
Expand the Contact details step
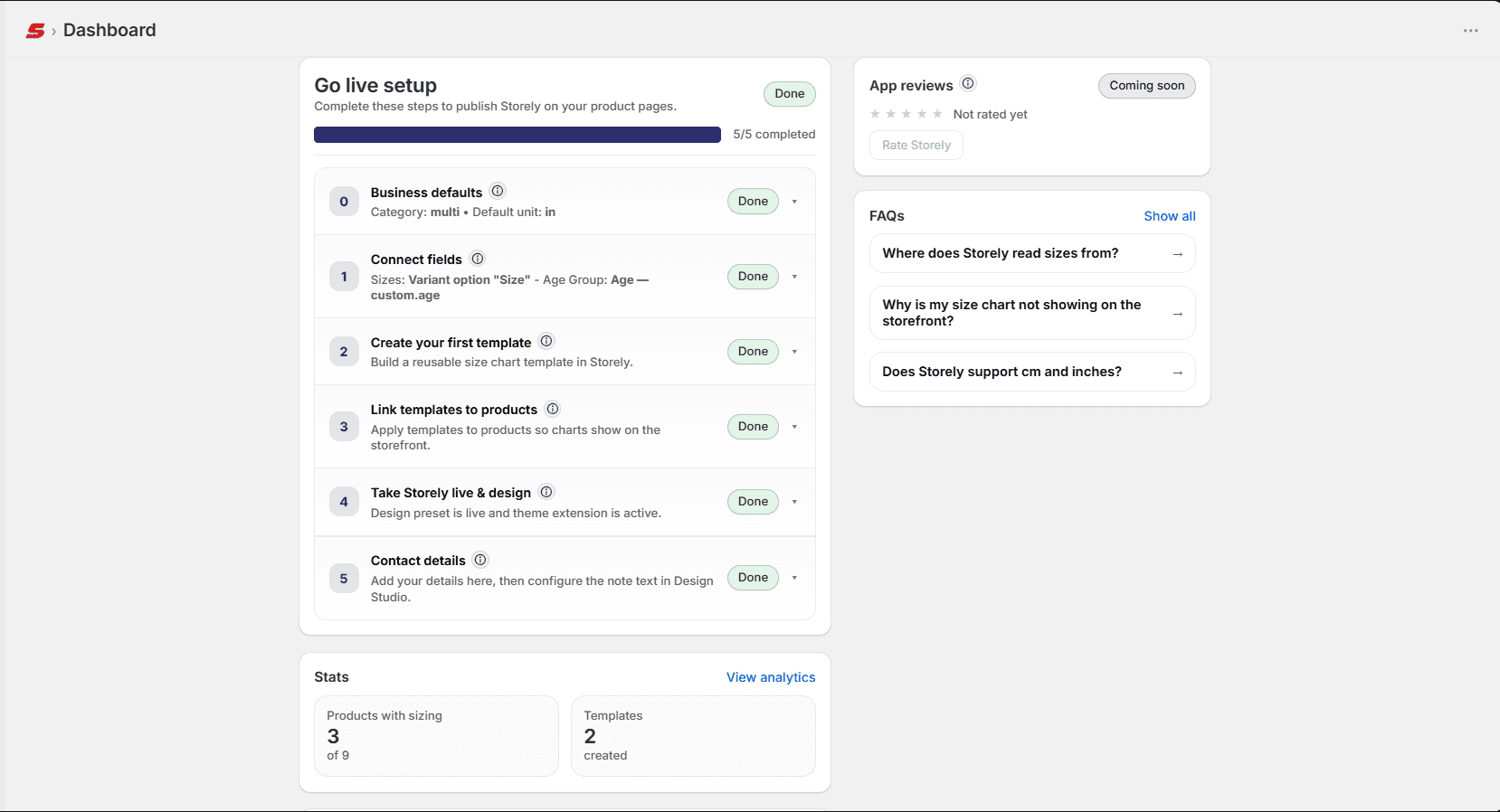tap(794, 578)
